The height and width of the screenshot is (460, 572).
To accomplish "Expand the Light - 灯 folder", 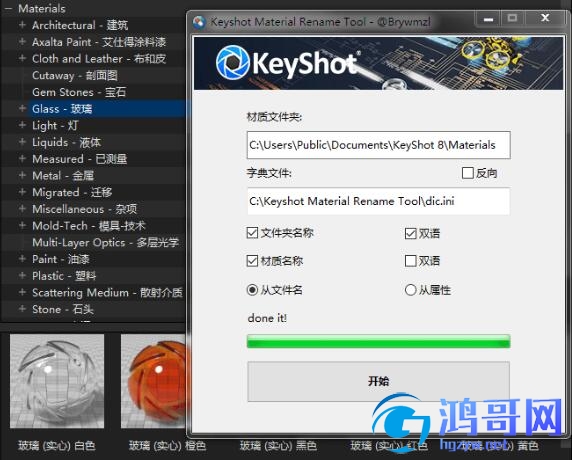I will (x=22, y=125).
